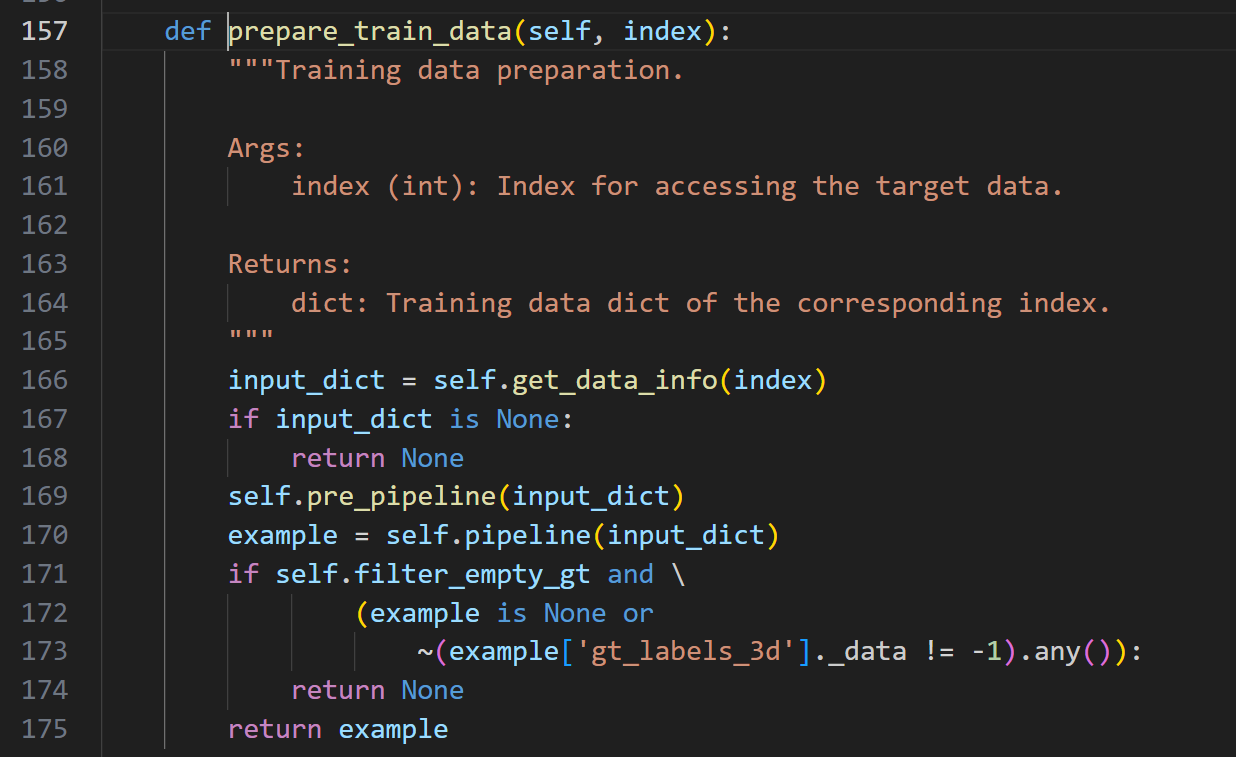This screenshot has width=1236, height=757.
Task: Click line number 166 in the gutter
Action: (x=44, y=380)
